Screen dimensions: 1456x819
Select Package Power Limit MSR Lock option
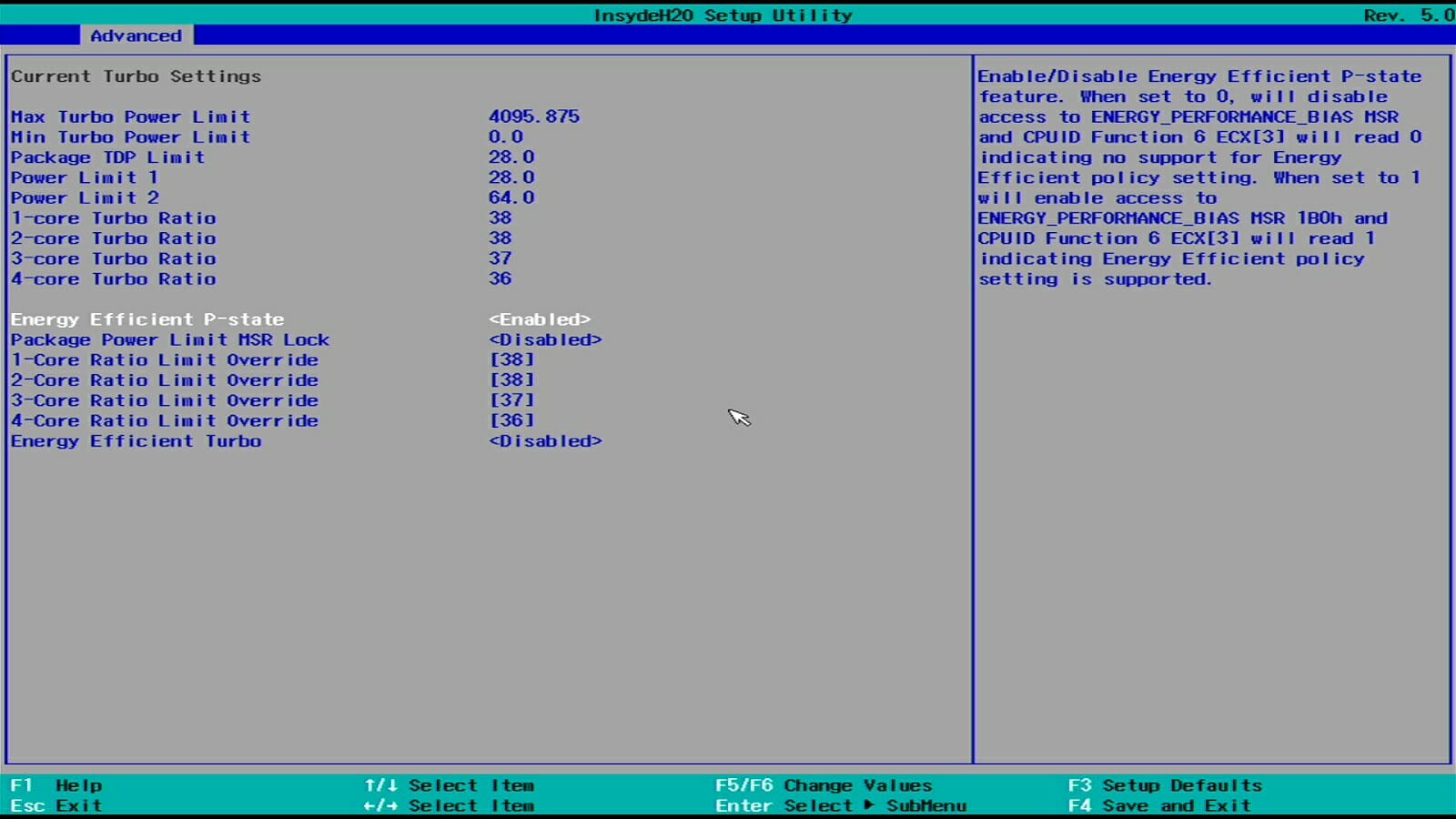tap(170, 339)
